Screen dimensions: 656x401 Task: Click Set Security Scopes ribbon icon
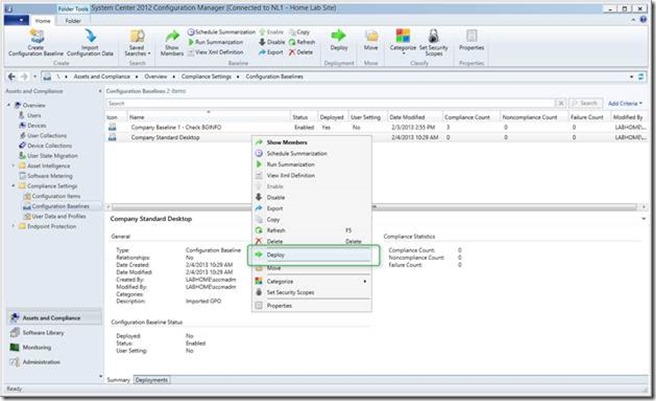(433, 42)
